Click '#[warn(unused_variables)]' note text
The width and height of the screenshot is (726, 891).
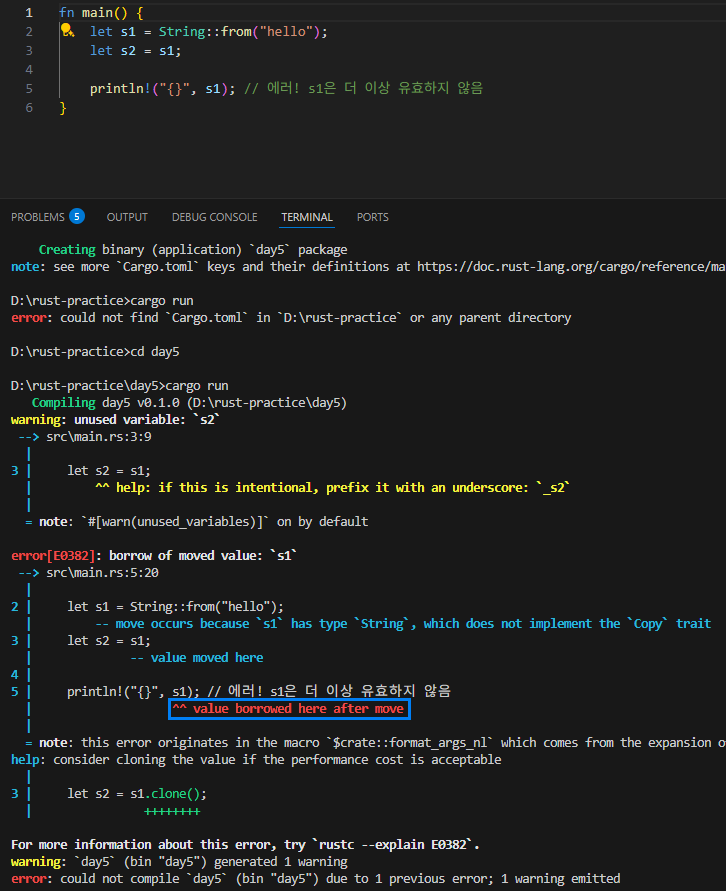[x=175, y=522]
